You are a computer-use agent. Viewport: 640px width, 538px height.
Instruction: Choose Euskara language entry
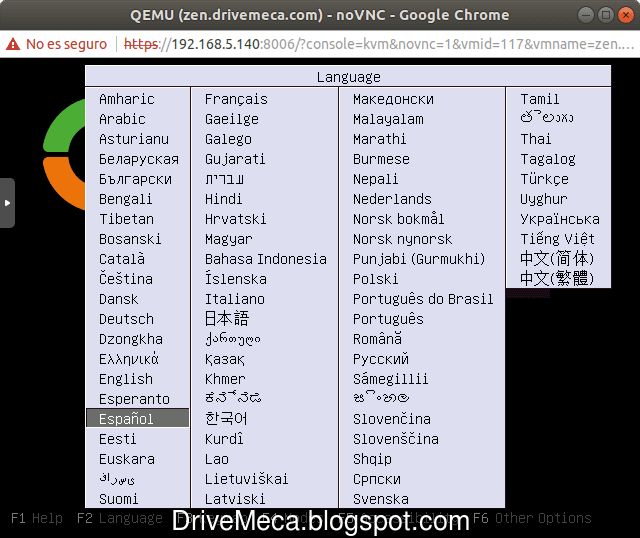(127, 459)
